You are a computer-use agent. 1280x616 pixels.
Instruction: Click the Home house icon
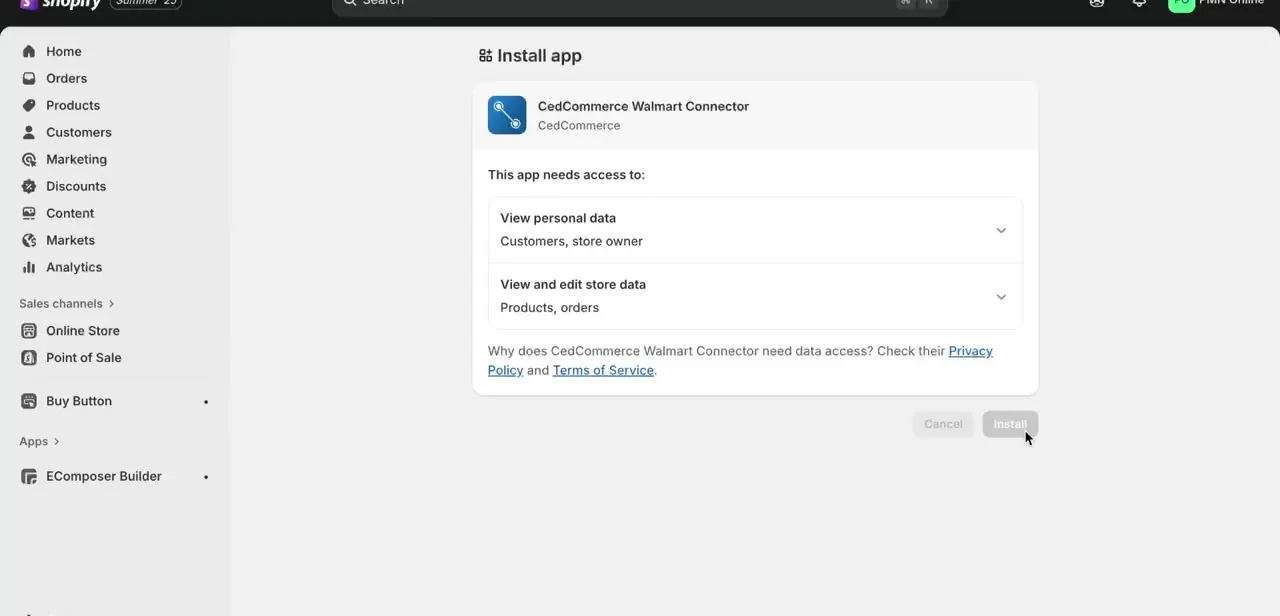tap(29, 51)
